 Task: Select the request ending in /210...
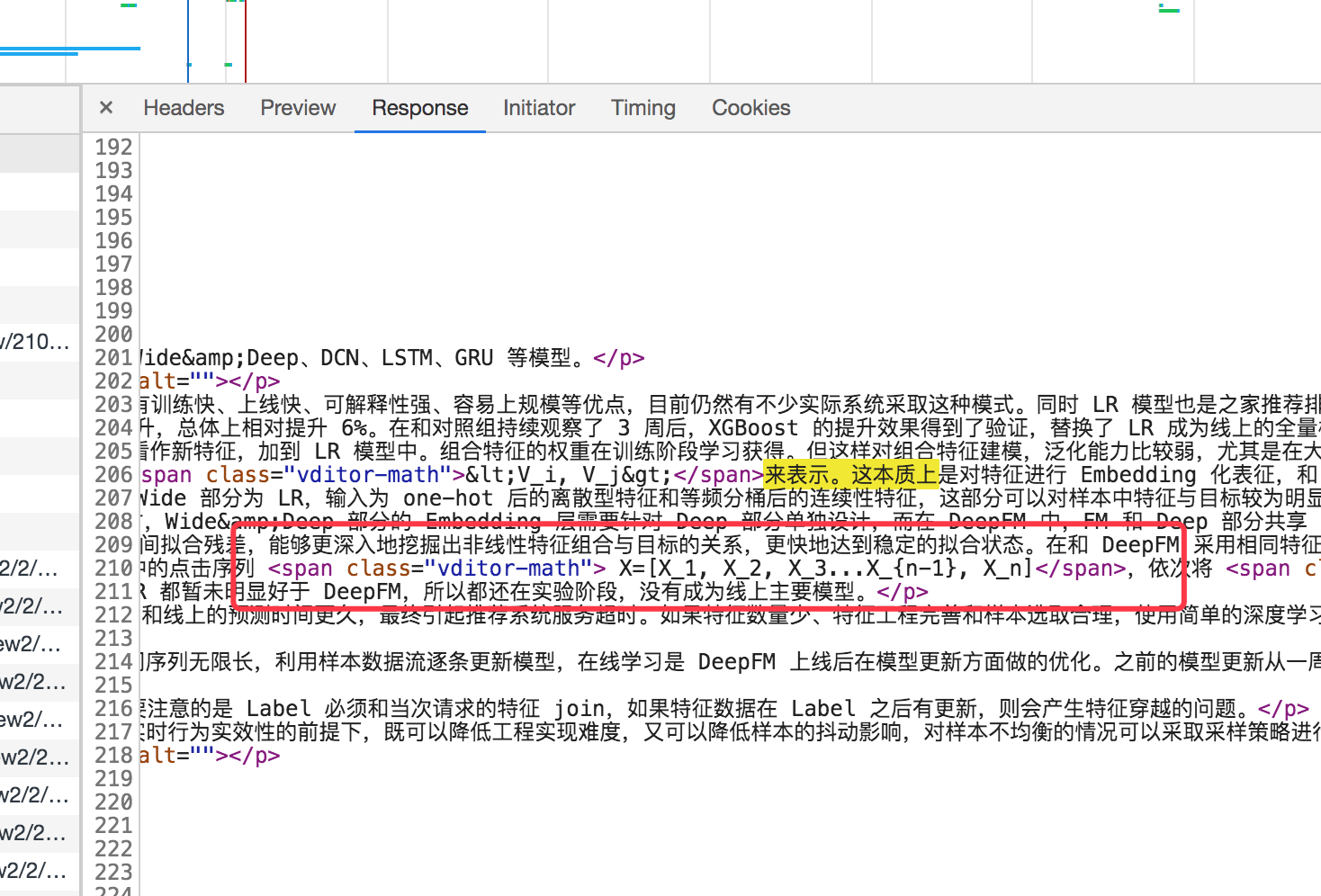click(36, 342)
